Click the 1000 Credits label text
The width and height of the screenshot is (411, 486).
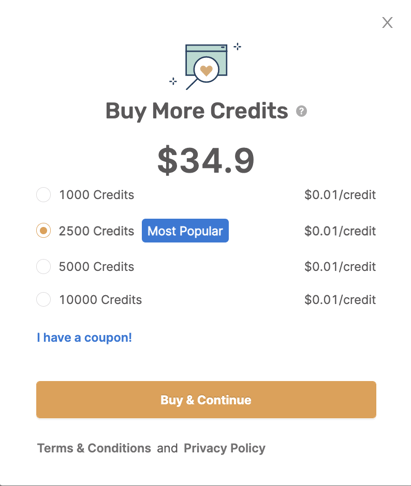tap(97, 195)
